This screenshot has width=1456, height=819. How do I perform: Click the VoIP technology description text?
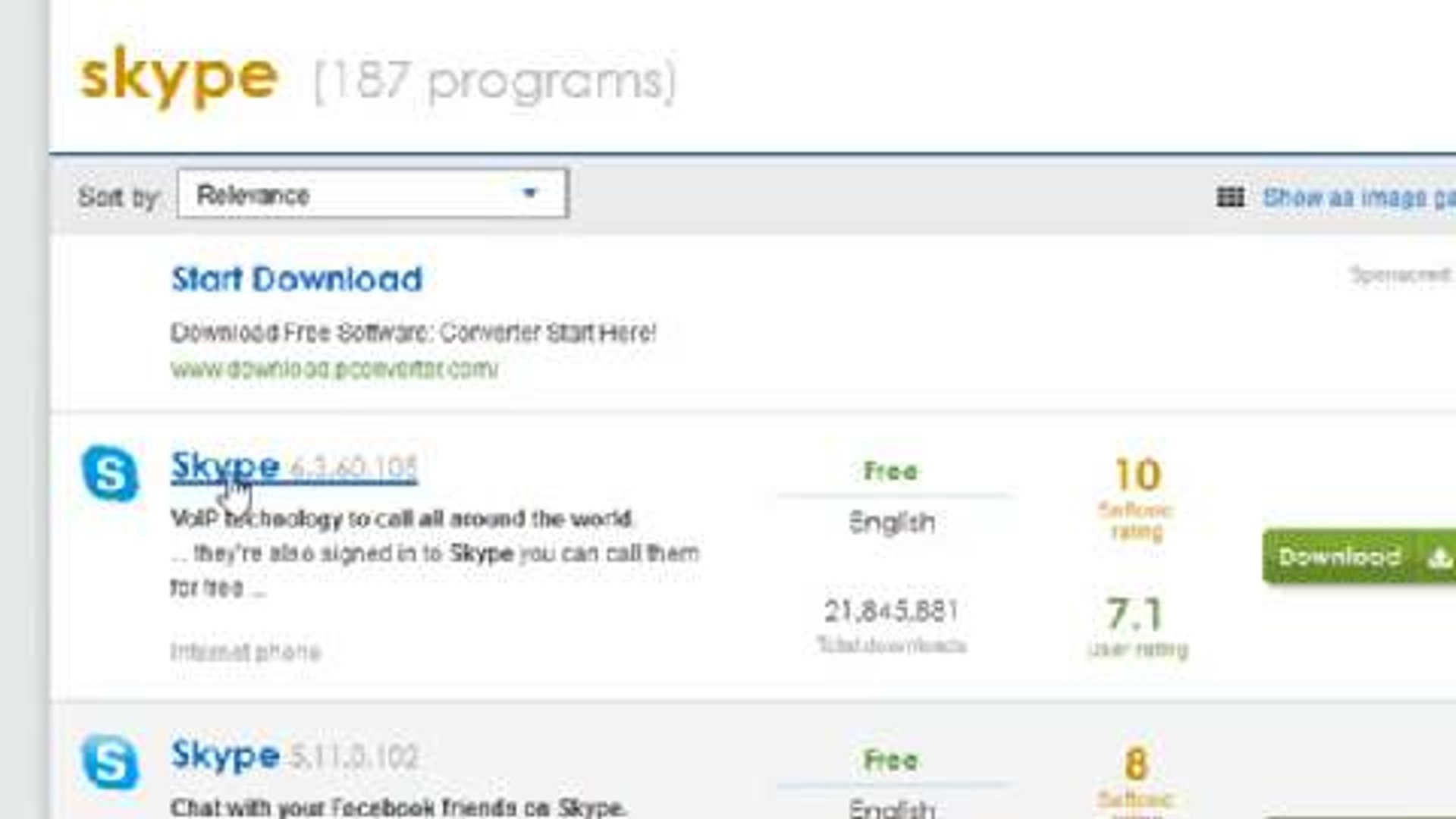(400, 519)
